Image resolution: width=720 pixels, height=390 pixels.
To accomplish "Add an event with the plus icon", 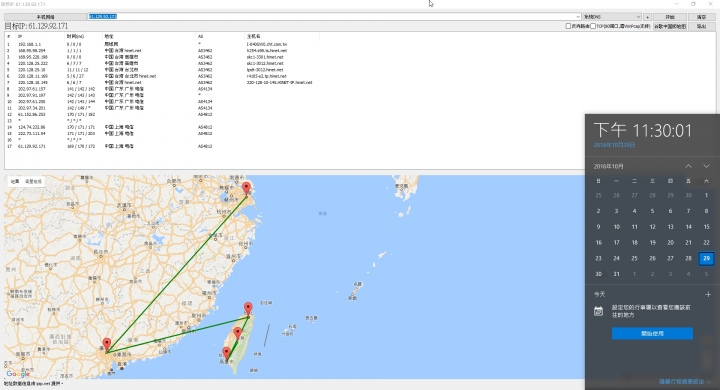I will pyautogui.click(x=708, y=294).
